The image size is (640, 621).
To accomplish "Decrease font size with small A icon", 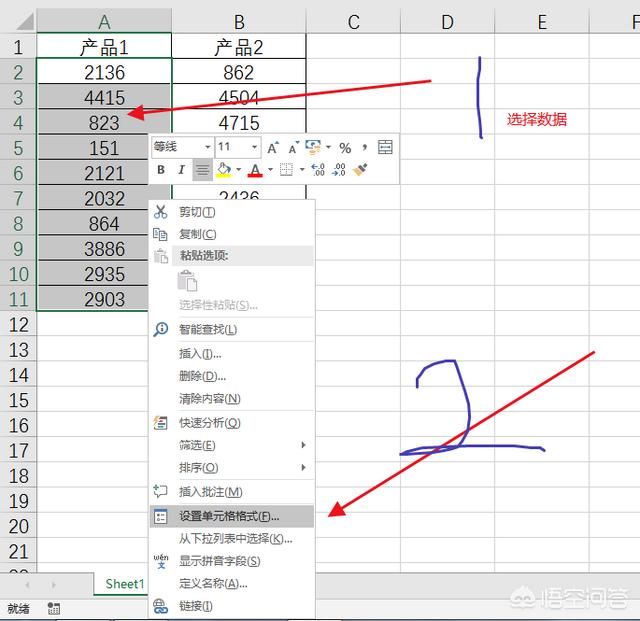I will click(x=294, y=147).
